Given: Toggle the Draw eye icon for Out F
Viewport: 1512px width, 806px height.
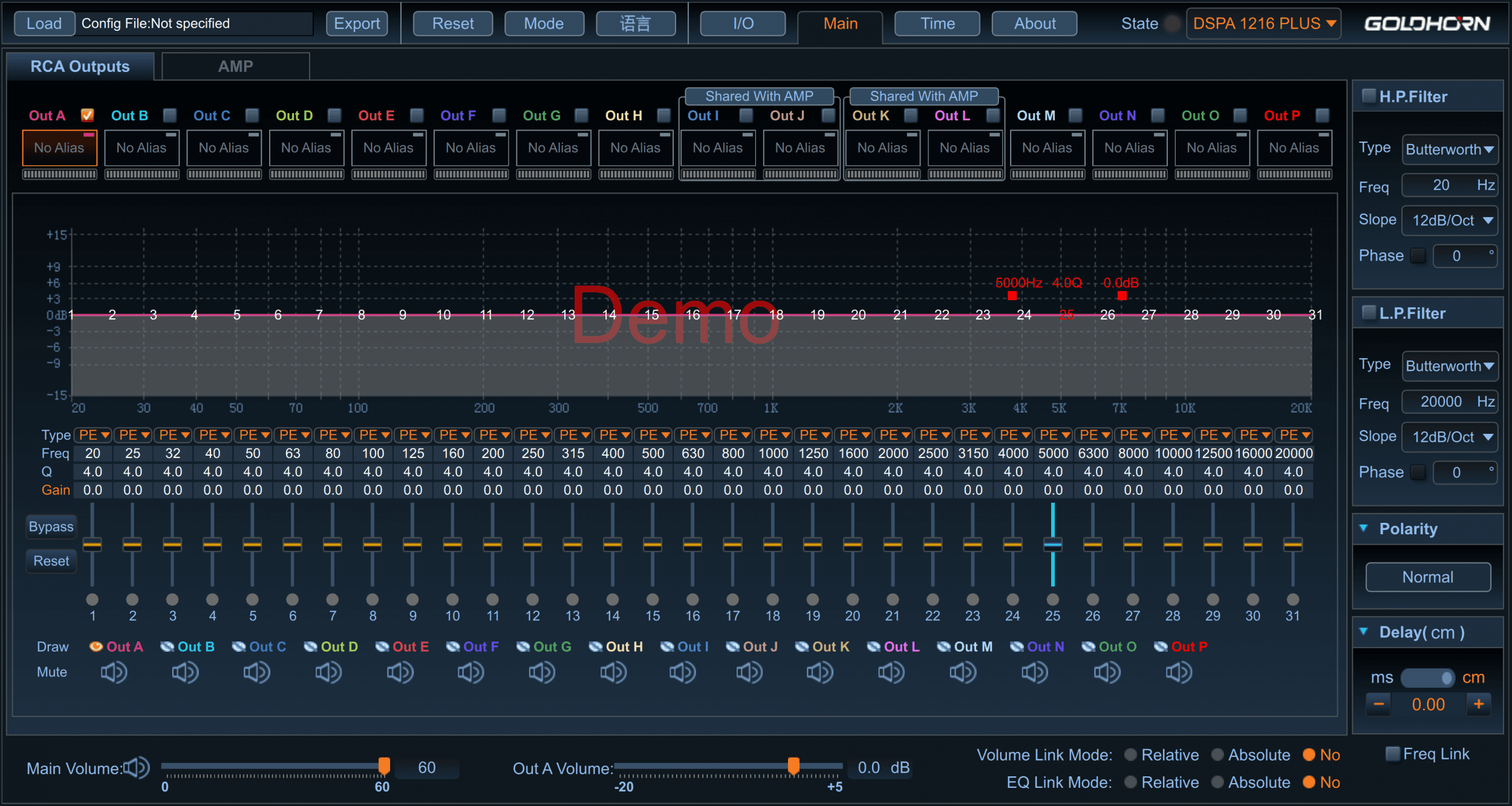Looking at the screenshot, I should point(453,646).
